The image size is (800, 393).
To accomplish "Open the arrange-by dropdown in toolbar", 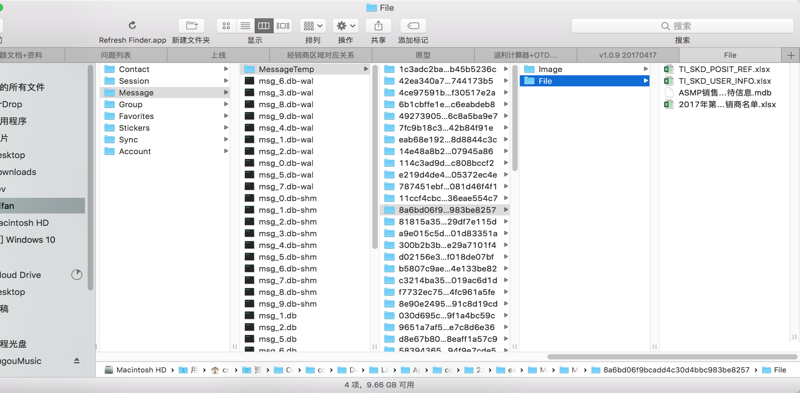I will 313,26.
